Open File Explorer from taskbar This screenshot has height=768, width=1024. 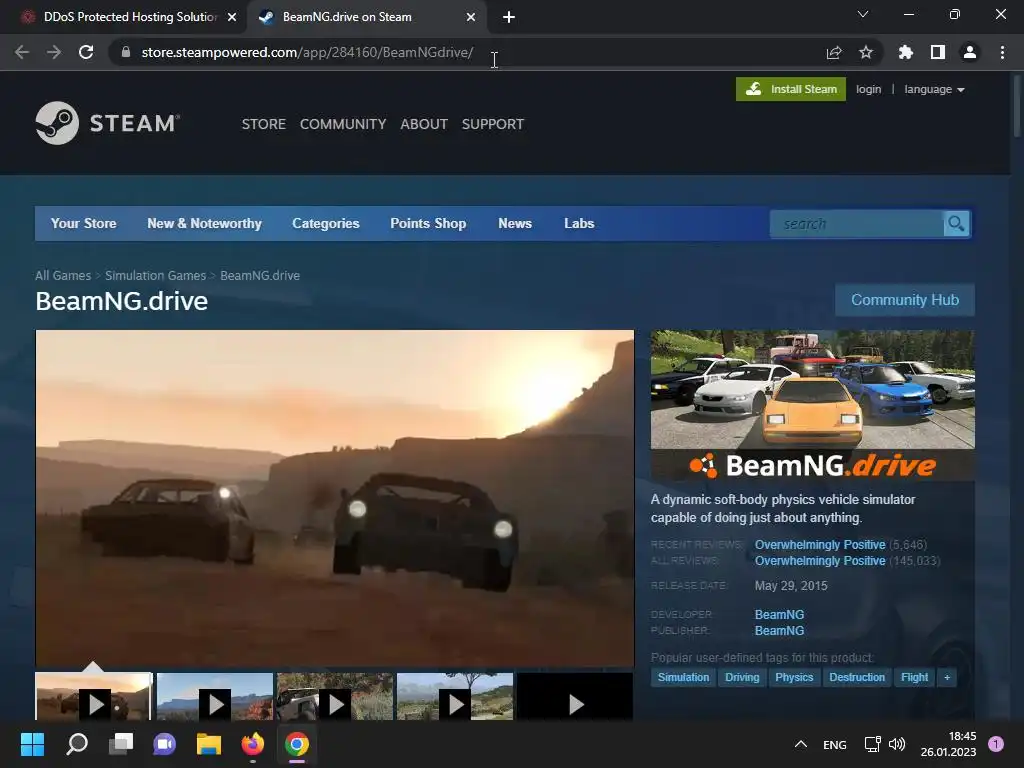click(x=208, y=744)
